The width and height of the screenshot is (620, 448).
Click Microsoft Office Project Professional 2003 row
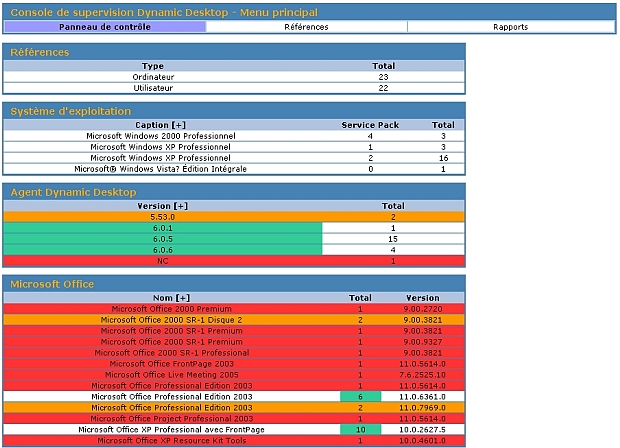(x=234, y=419)
